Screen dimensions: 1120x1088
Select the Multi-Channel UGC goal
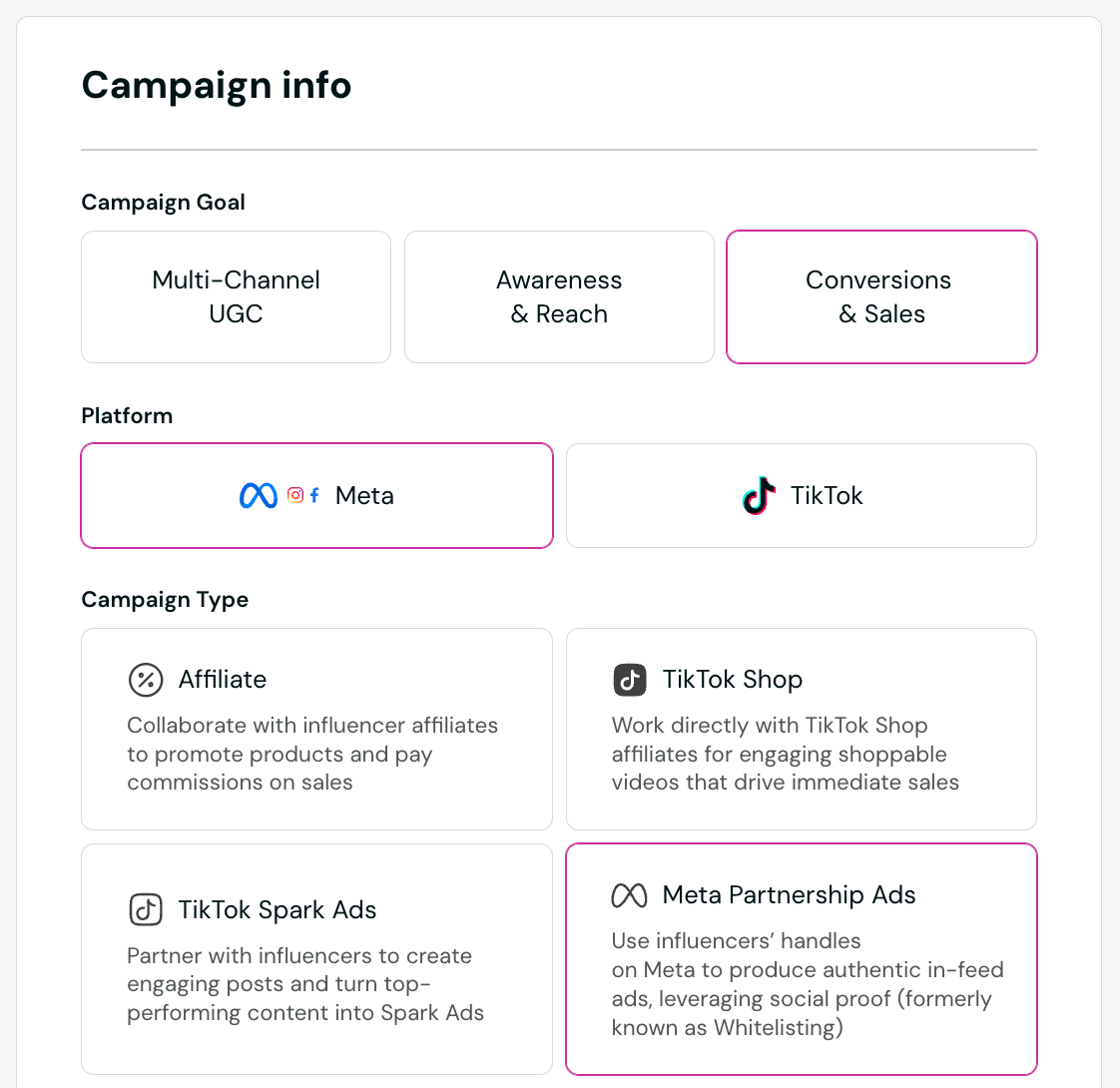click(236, 297)
